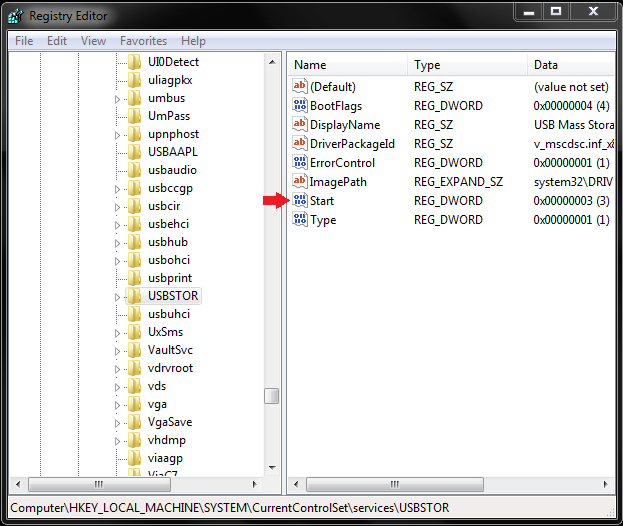The width and height of the screenshot is (623, 526).
Task: Click the tree pane scroll down arrow
Action: (272, 468)
